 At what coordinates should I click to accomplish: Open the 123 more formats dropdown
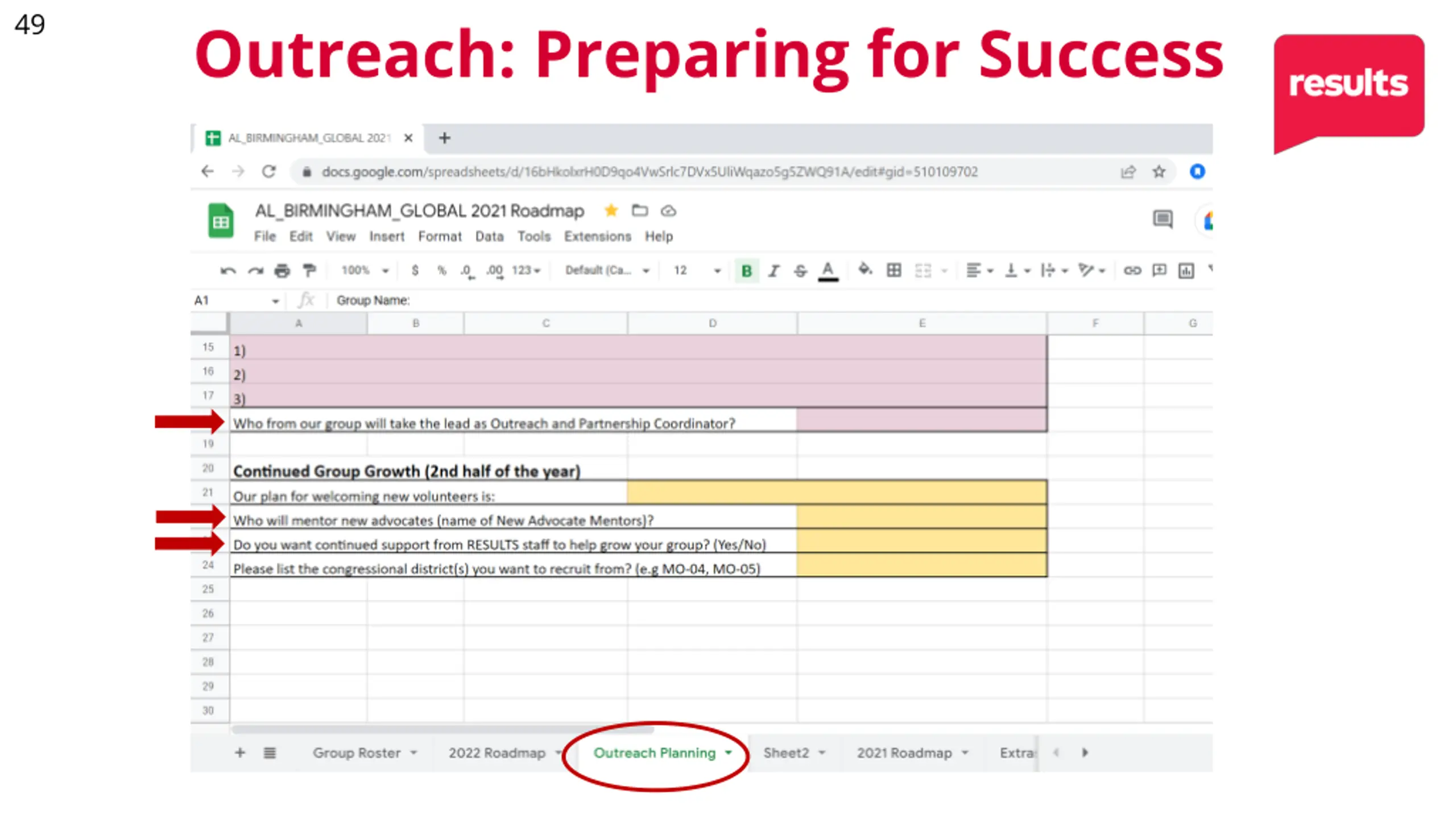point(526,270)
